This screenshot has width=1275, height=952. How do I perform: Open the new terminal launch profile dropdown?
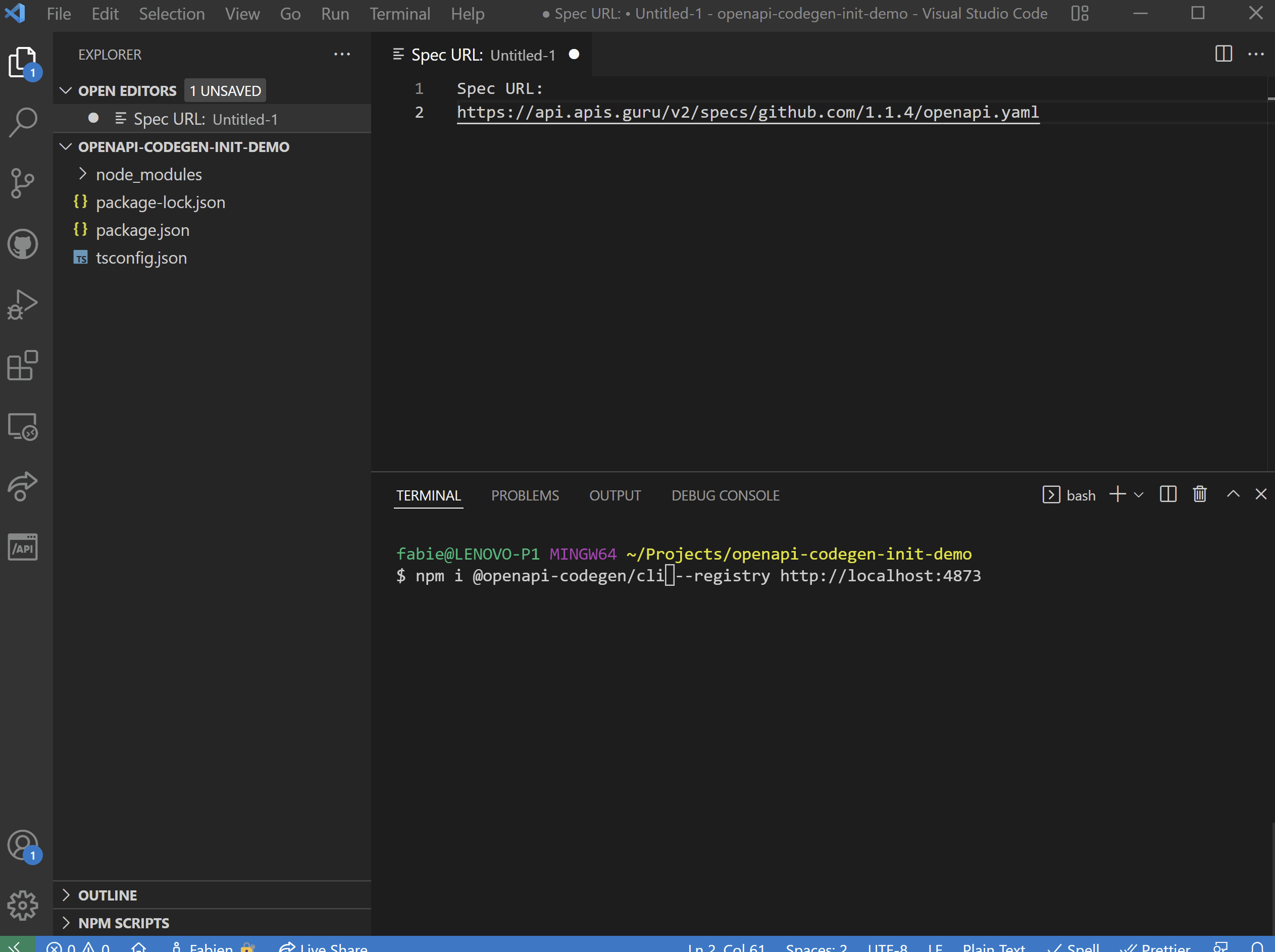point(1139,495)
